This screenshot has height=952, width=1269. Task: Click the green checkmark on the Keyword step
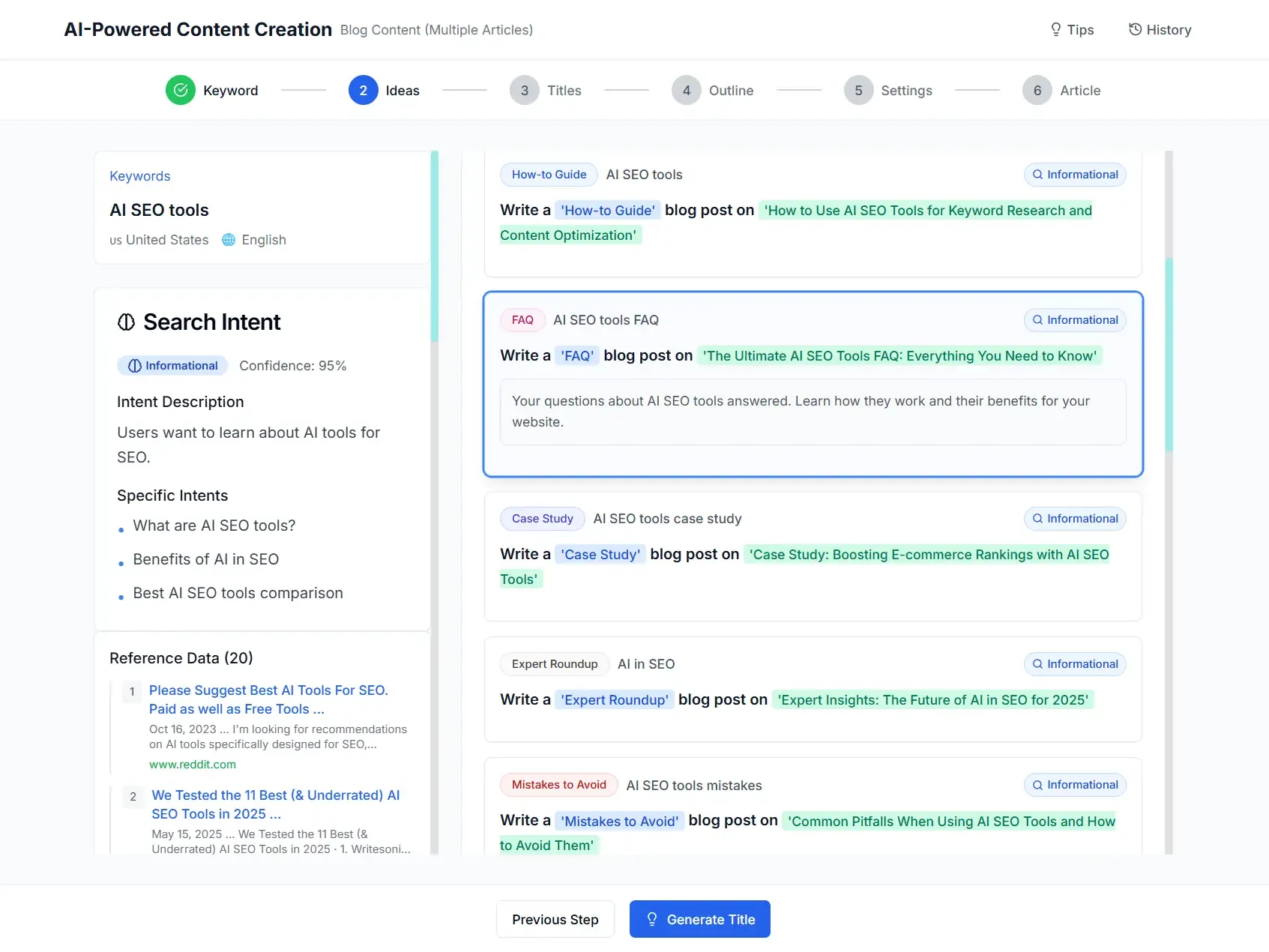(x=180, y=90)
